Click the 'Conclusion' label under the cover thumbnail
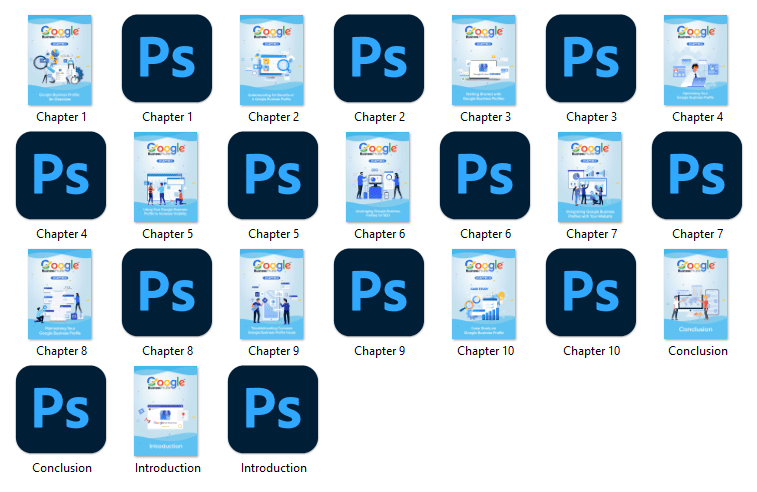This screenshot has height=492, width=757. coord(698,351)
